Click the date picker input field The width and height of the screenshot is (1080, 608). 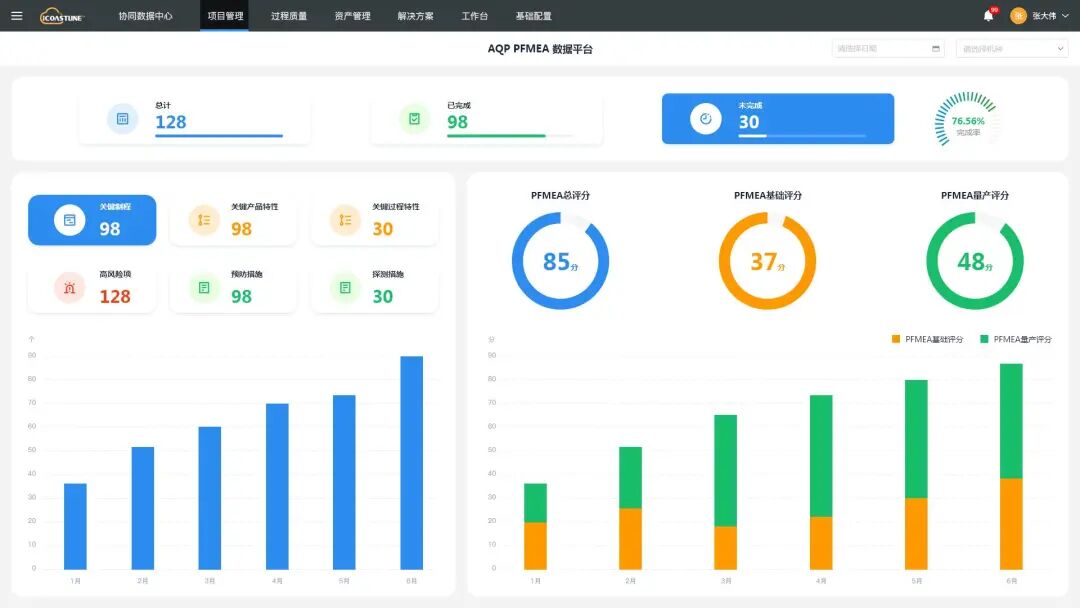[x=887, y=48]
